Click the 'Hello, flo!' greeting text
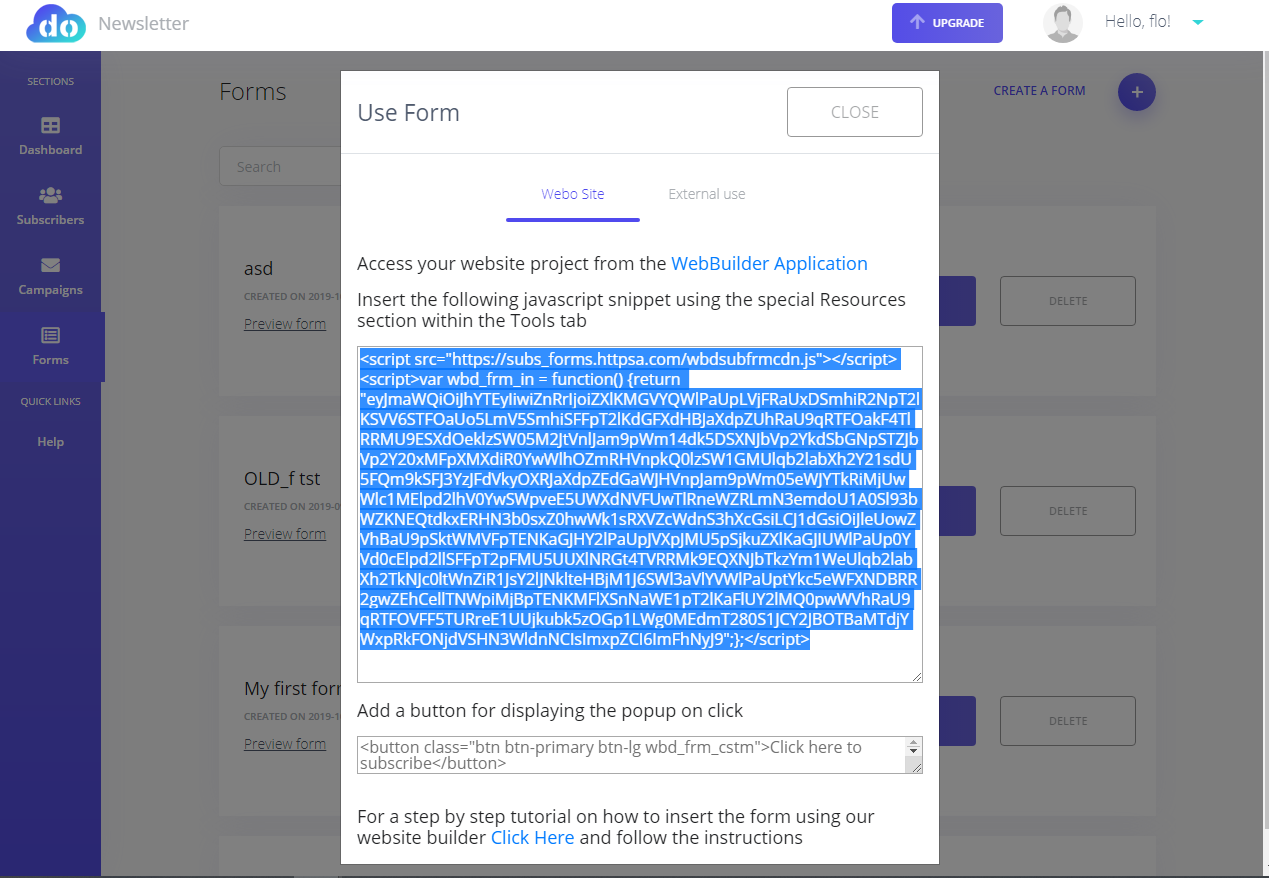This screenshot has height=878, width=1269. click(x=1138, y=22)
